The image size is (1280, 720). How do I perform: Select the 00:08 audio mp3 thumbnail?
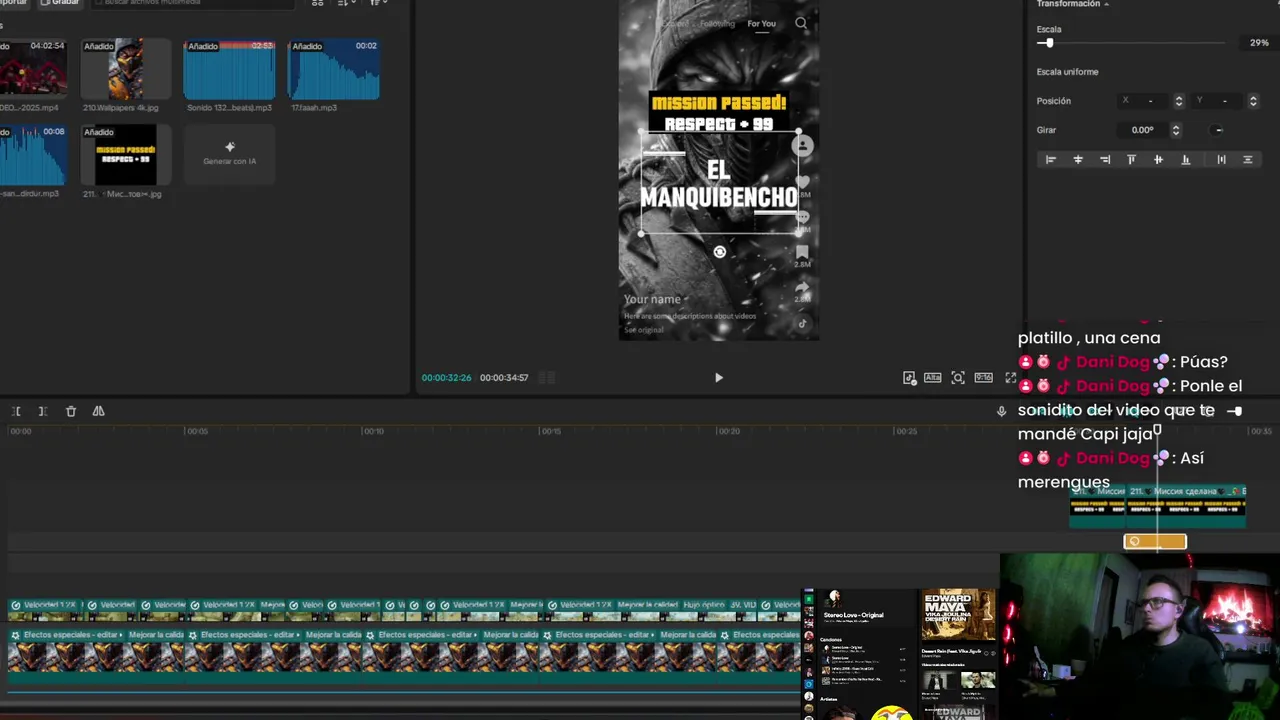(33, 155)
